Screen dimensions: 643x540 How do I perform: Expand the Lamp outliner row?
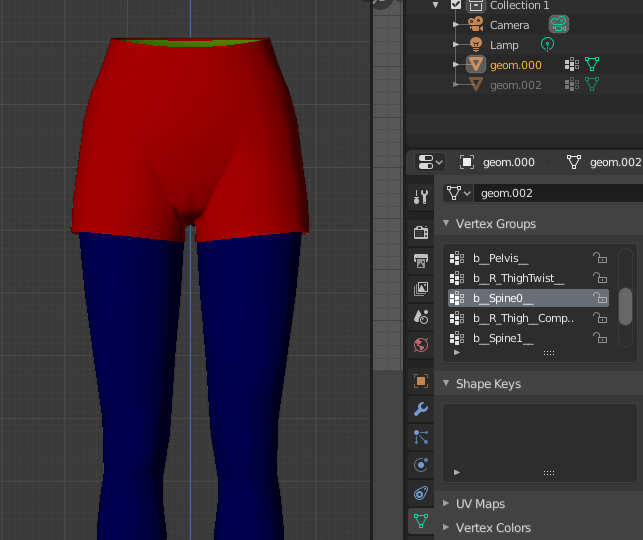(456, 44)
